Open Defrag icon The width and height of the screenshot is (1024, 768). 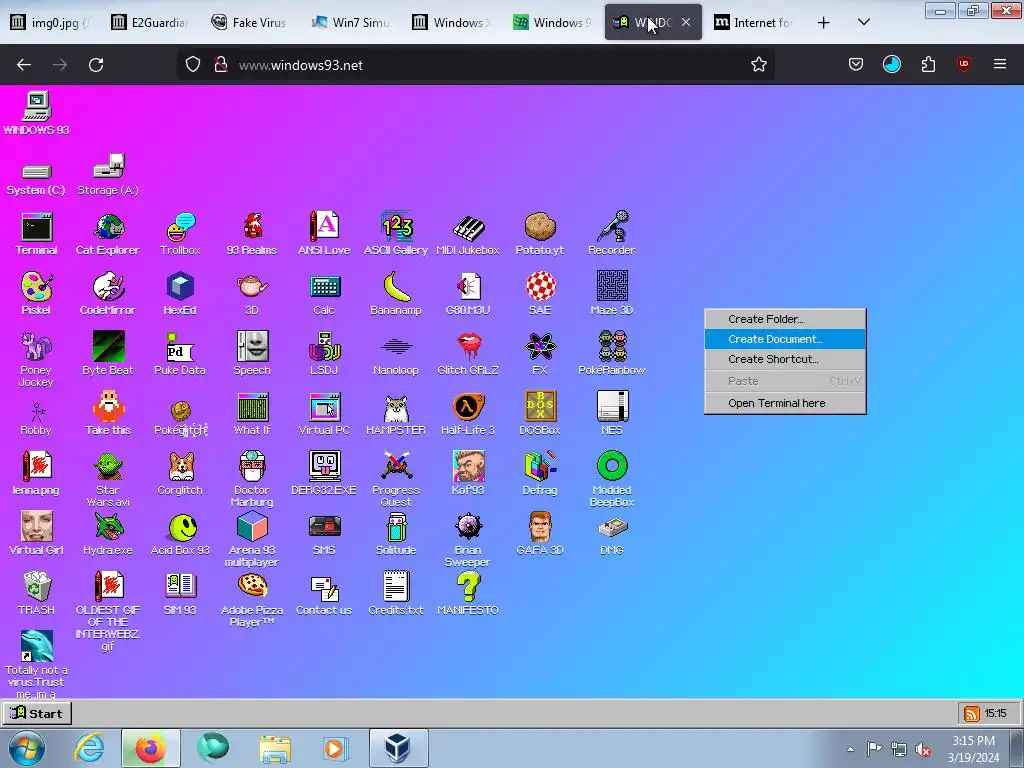pyautogui.click(x=539, y=473)
